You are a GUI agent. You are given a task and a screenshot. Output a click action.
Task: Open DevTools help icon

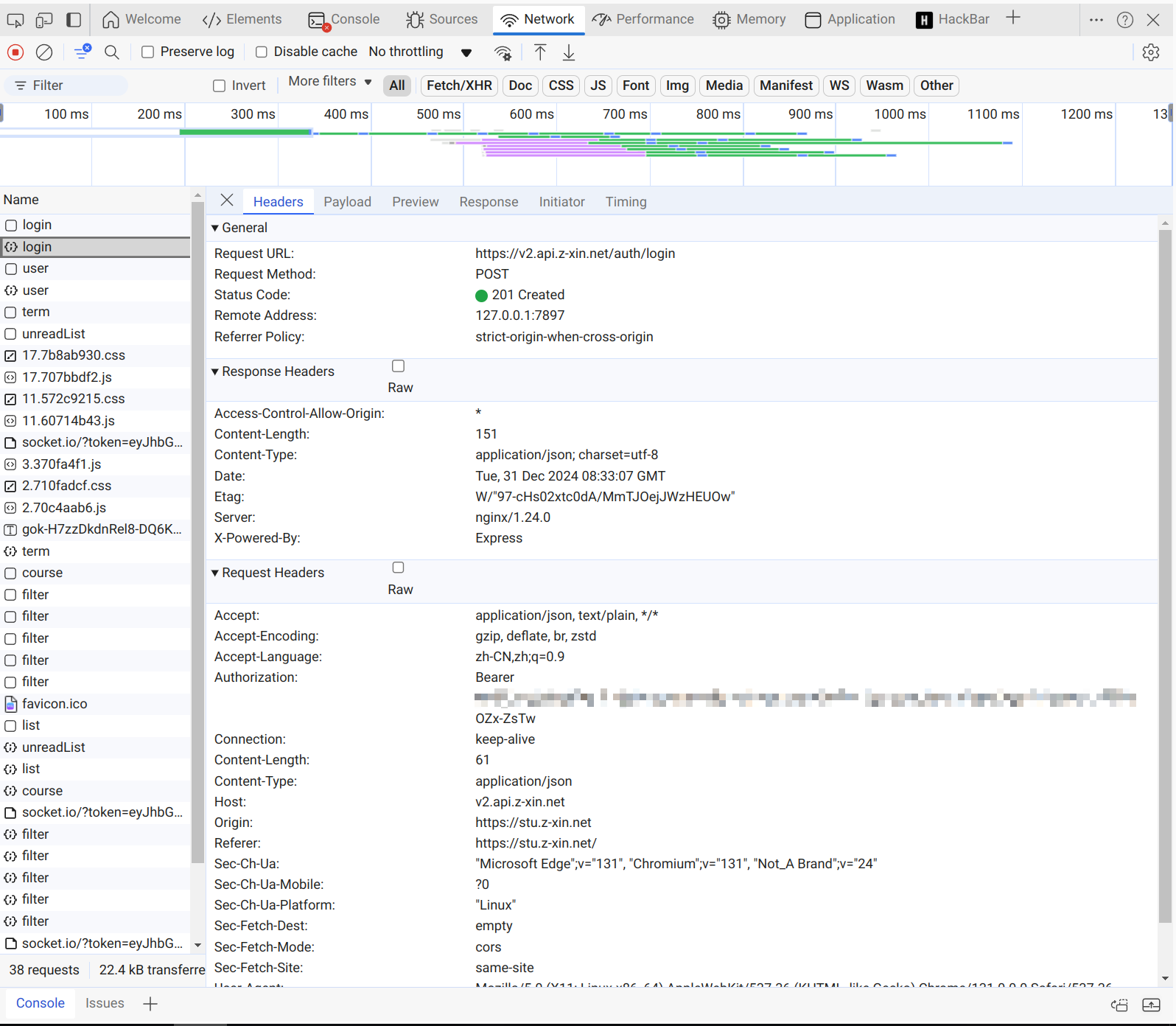pos(1125,20)
